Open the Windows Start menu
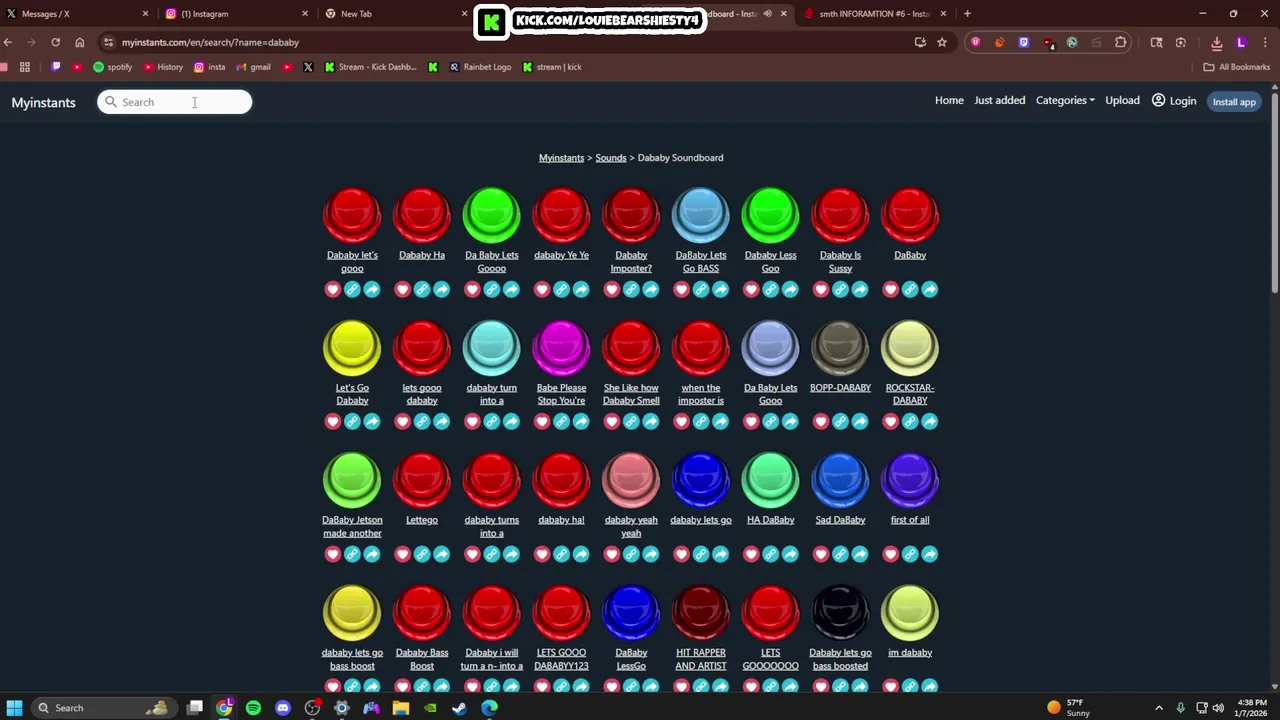Image resolution: width=1280 pixels, height=720 pixels. click(x=15, y=708)
